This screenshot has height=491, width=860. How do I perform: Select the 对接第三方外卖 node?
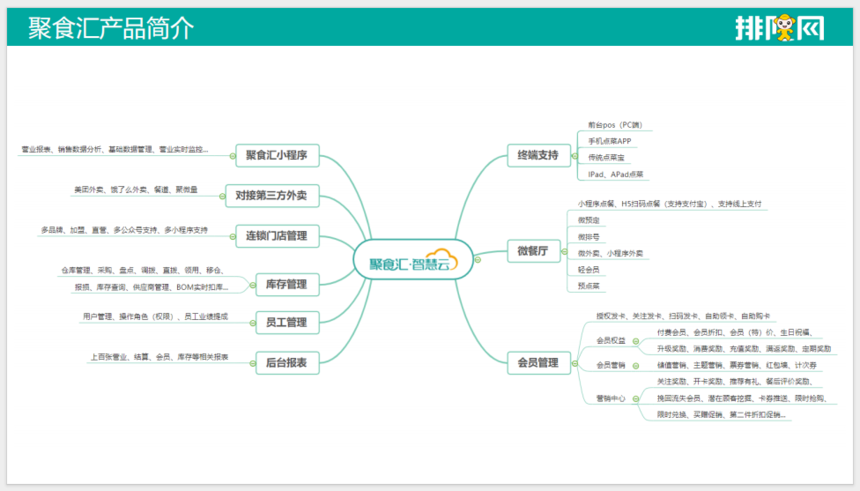point(273,196)
